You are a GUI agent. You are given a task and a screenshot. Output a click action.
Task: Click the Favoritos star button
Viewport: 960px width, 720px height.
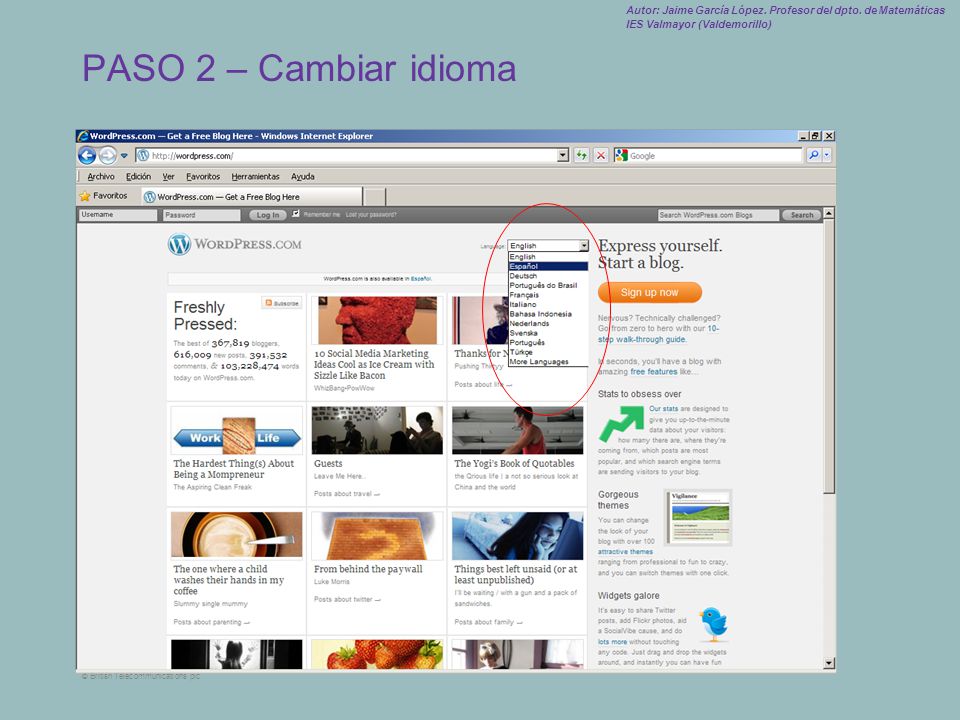pos(103,196)
